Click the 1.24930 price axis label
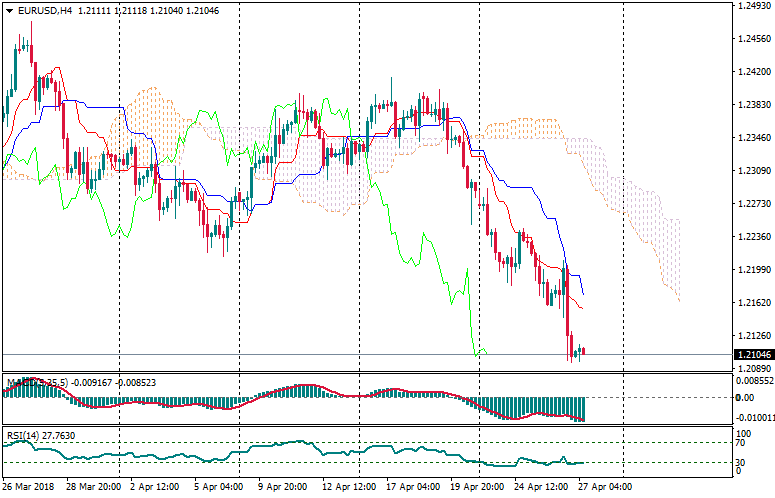Screen dimensions: 775x498 pyautogui.click(x=752, y=6)
